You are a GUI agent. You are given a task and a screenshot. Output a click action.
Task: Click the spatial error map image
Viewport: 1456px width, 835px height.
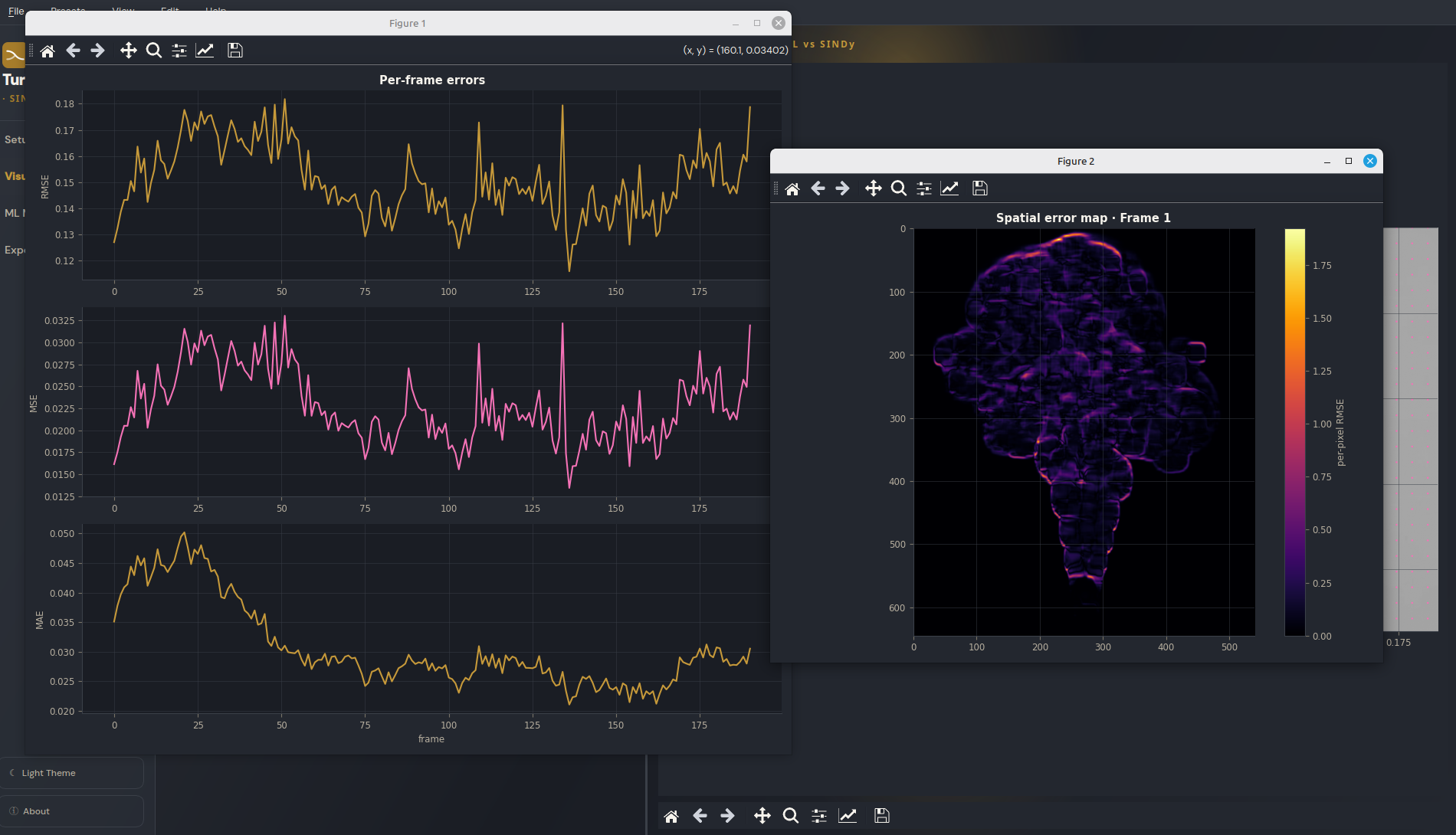pyautogui.click(x=1084, y=432)
